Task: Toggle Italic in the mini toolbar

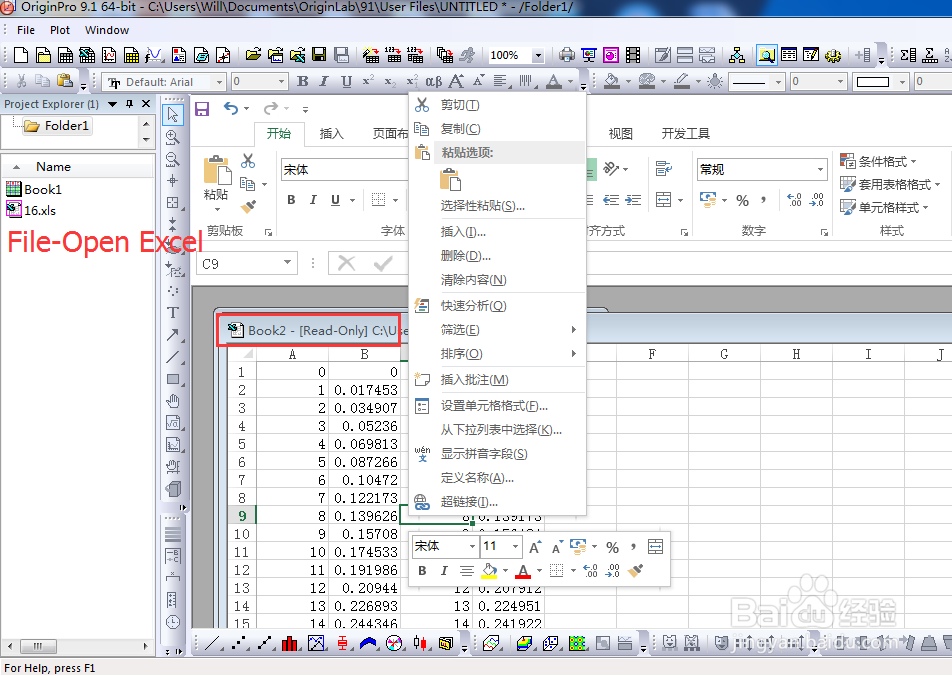Action: [x=444, y=570]
